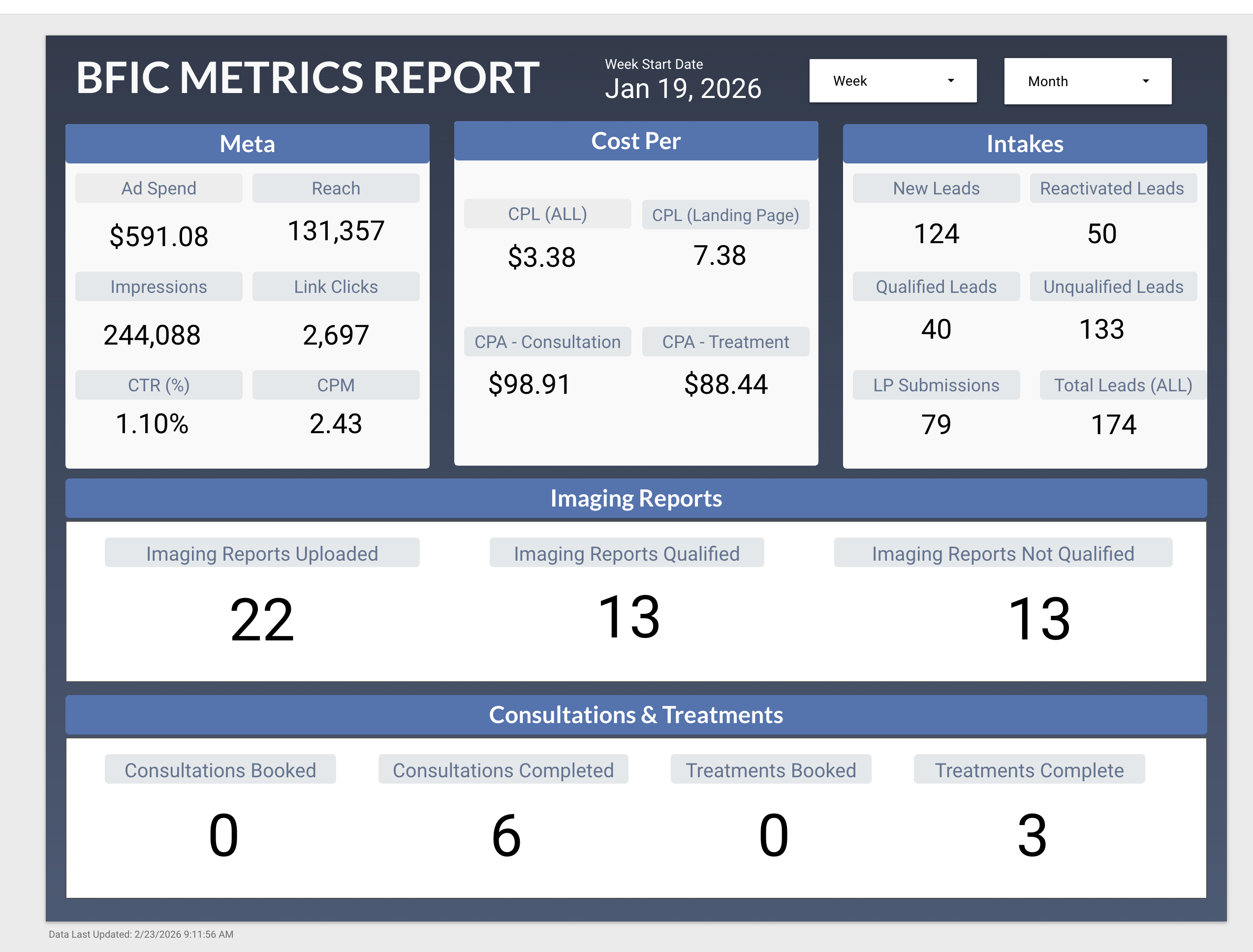The image size is (1253, 952).
Task: Select the Total Leads (ALL) label
Action: (1123, 385)
